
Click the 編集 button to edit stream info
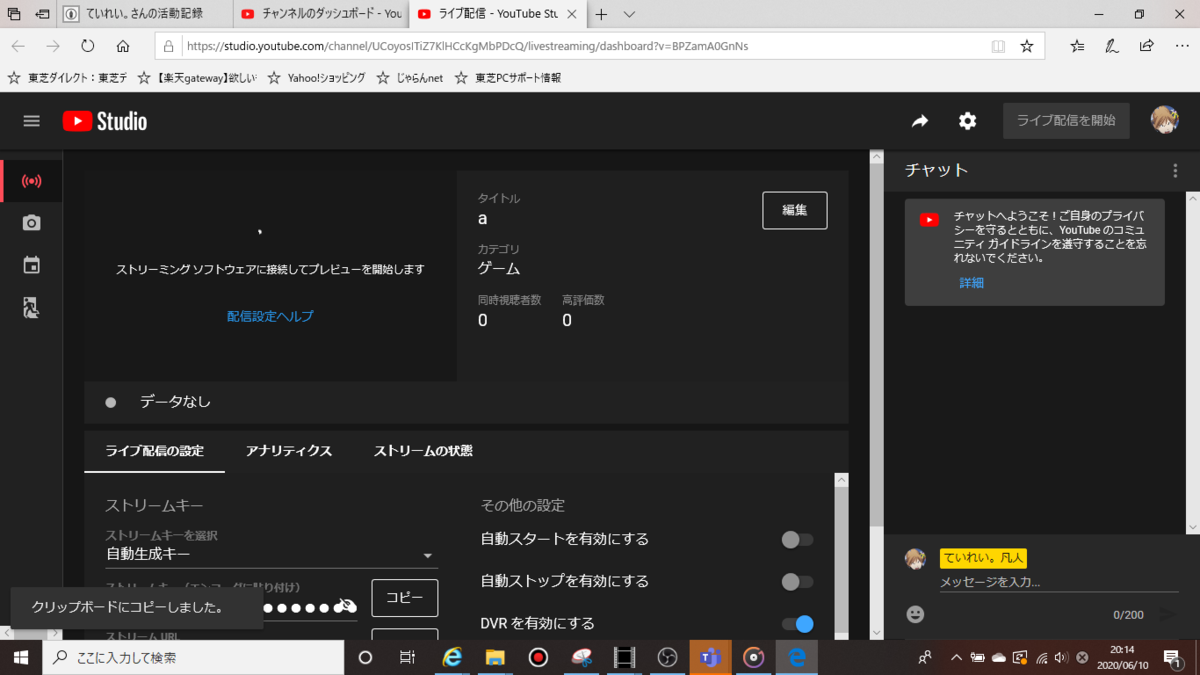tap(794, 210)
